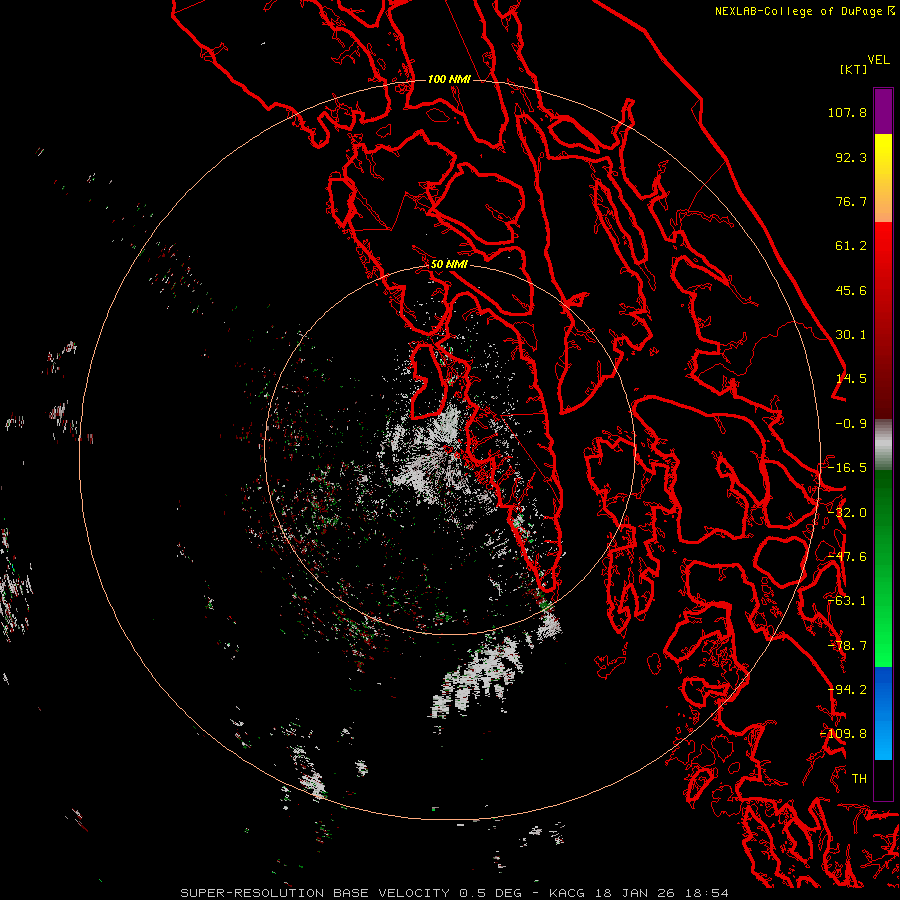900x900 pixels.
Task: Click the -16.5 velocity scale value
Action: click(x=847, y=468)
